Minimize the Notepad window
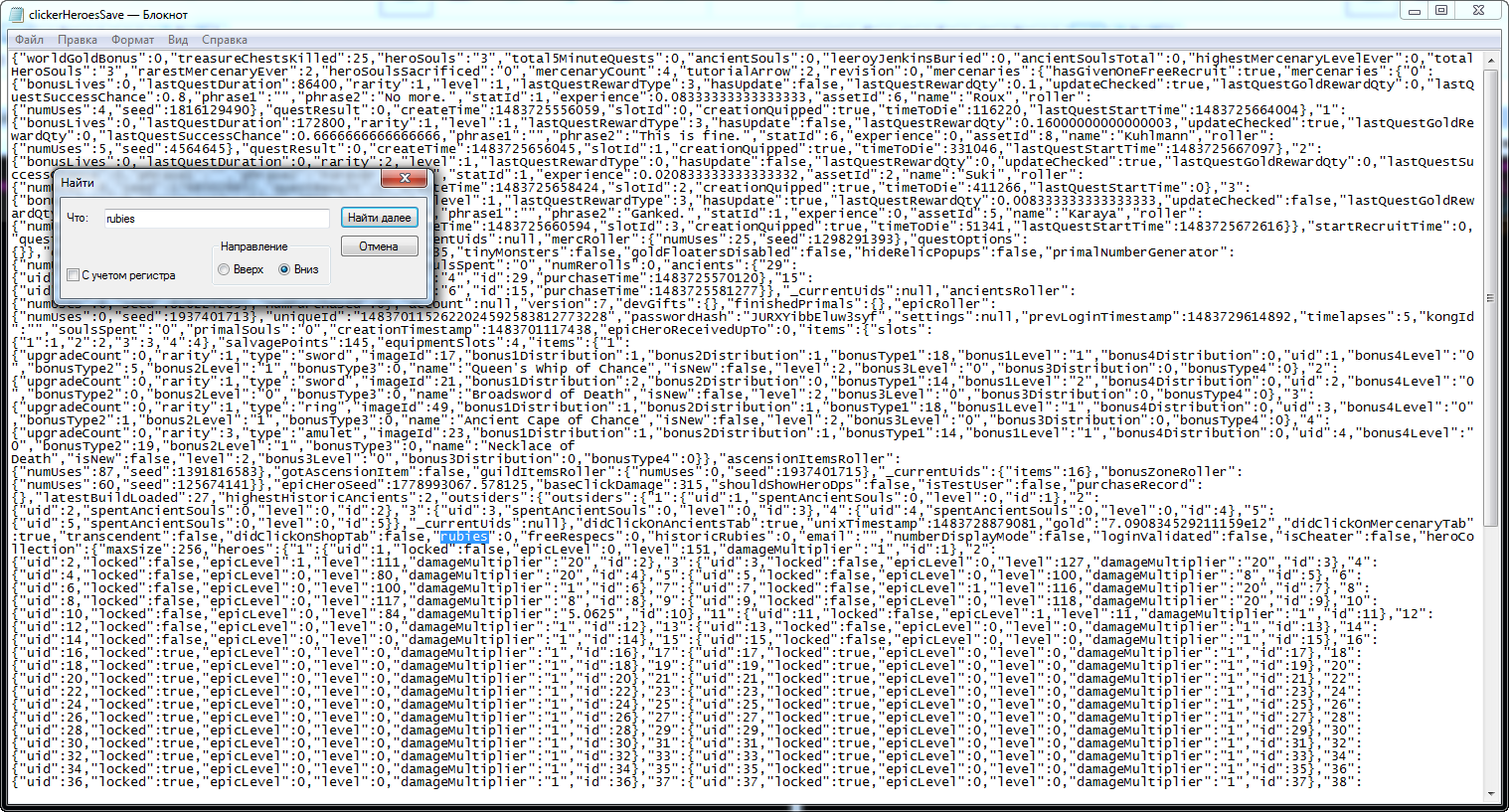Screen dimensions: 1509x812 [1416, 11]
